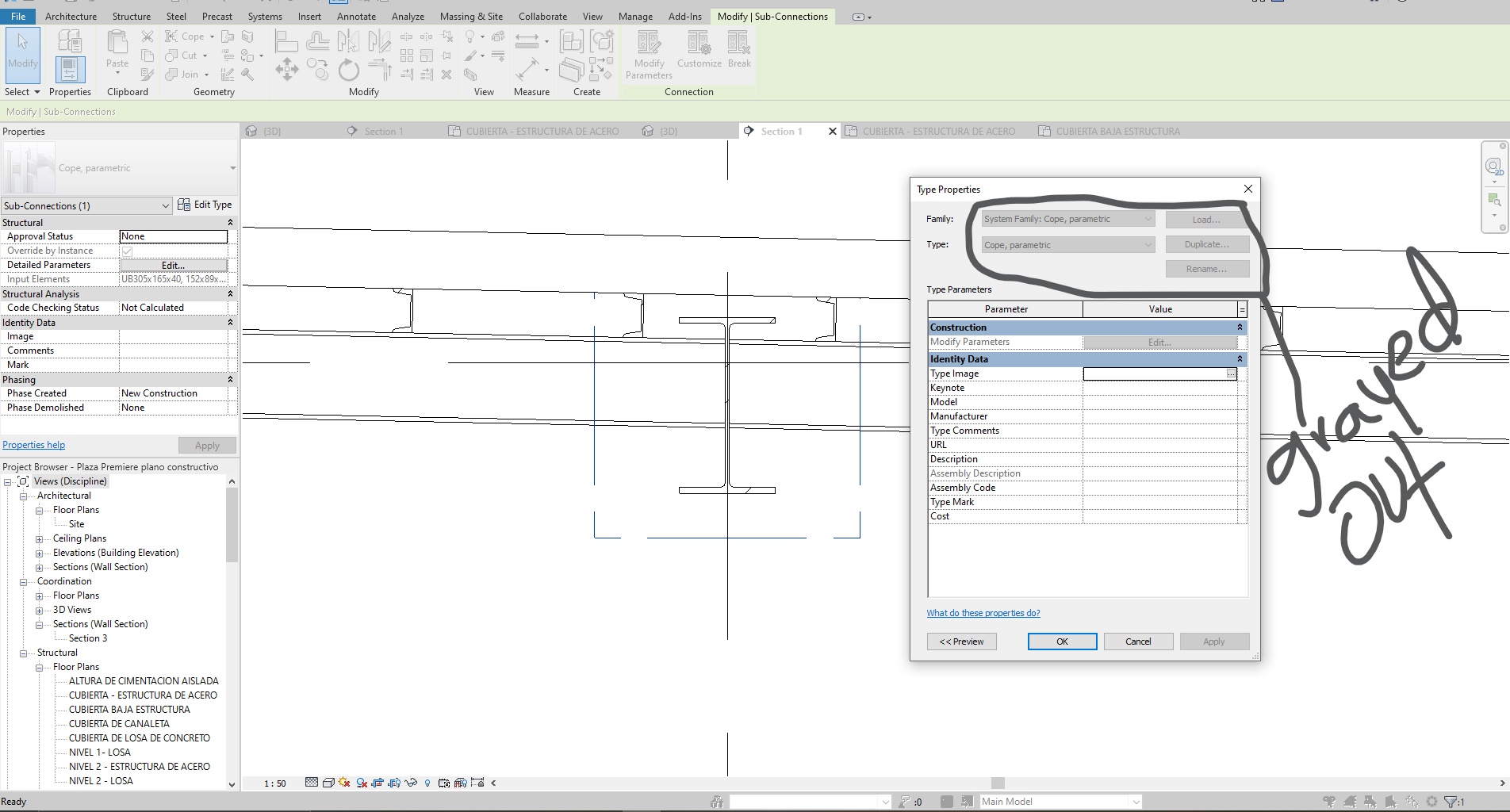This screenshot has height=812, width=1510.
Task: Open the Select panel dropdown
Action: pyautogui.click(x=22, y=92)
